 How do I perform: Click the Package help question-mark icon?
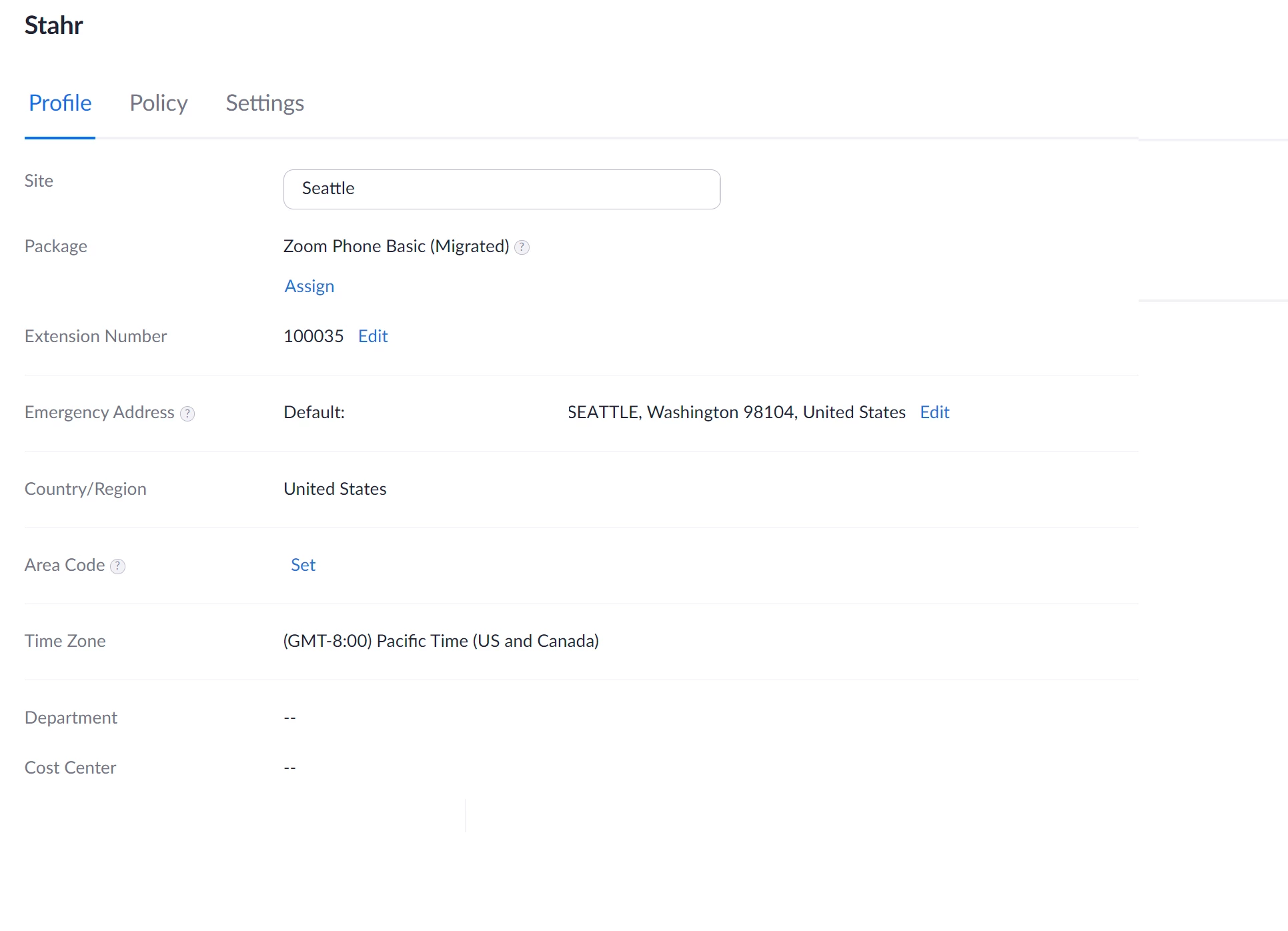point(522,247)
